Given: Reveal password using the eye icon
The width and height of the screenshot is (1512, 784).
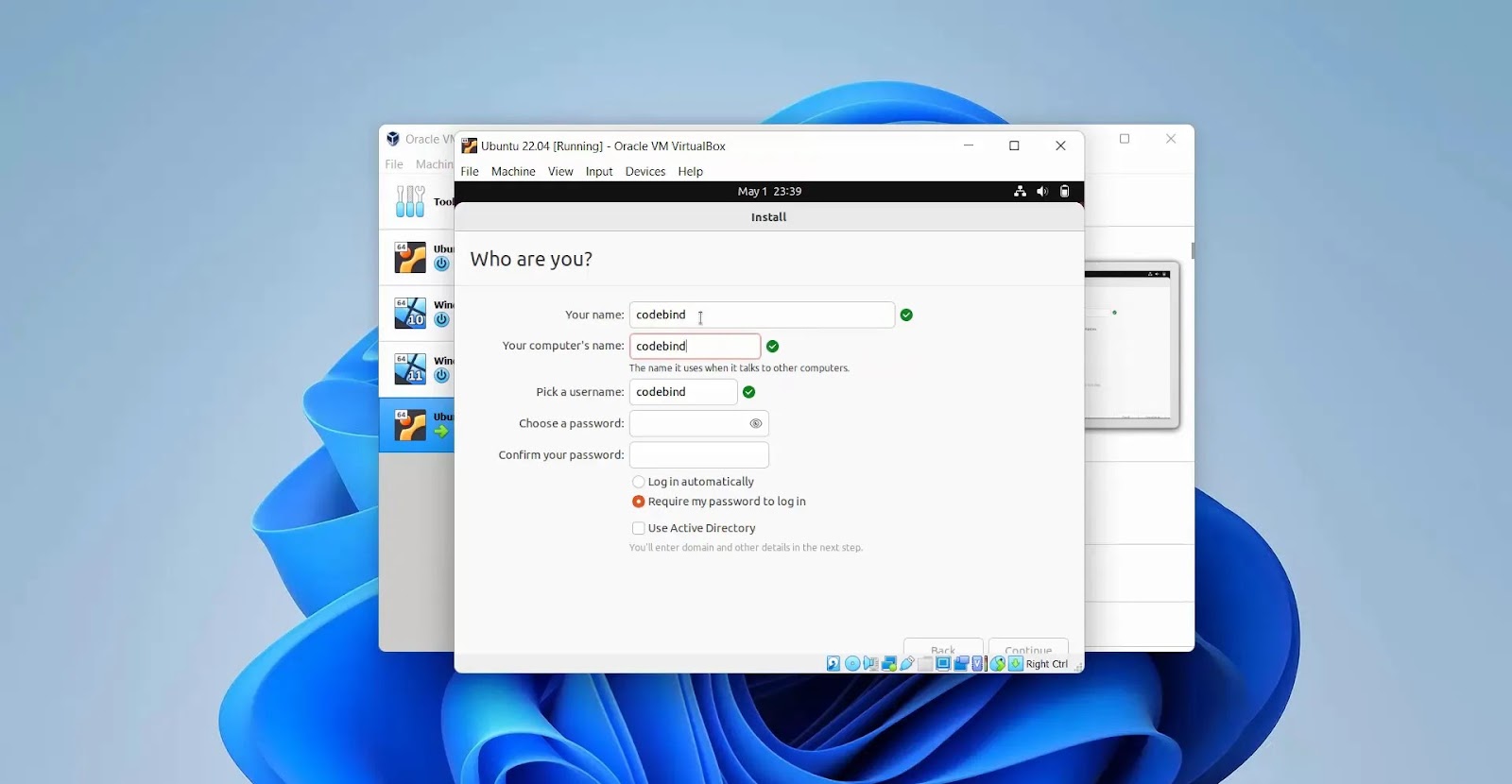Looking at the screenshot, I should (x=756, y=423).
